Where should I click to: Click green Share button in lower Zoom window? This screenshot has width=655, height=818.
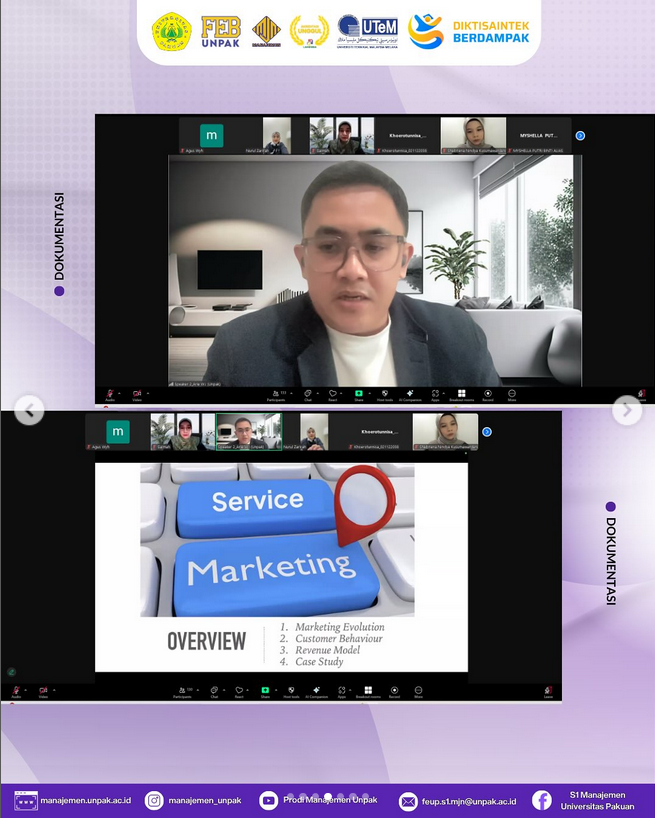coord(265,692)
